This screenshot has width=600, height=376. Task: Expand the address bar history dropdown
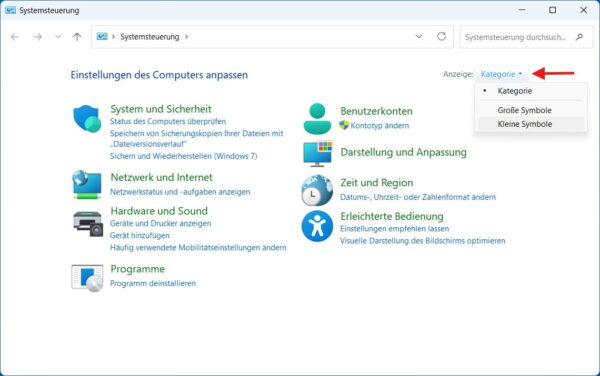(419, 36)
